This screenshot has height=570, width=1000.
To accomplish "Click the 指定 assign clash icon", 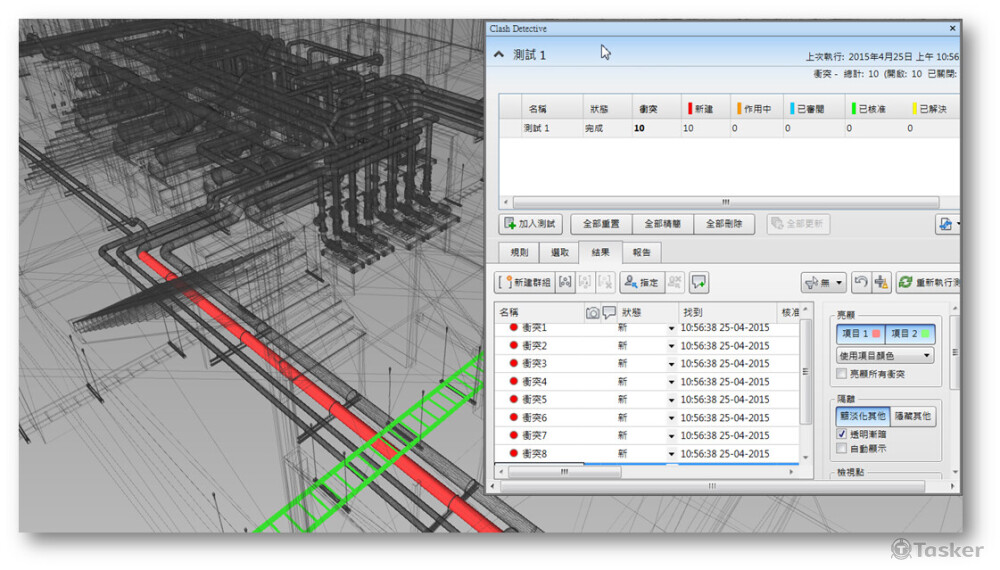I will [630, 283].
